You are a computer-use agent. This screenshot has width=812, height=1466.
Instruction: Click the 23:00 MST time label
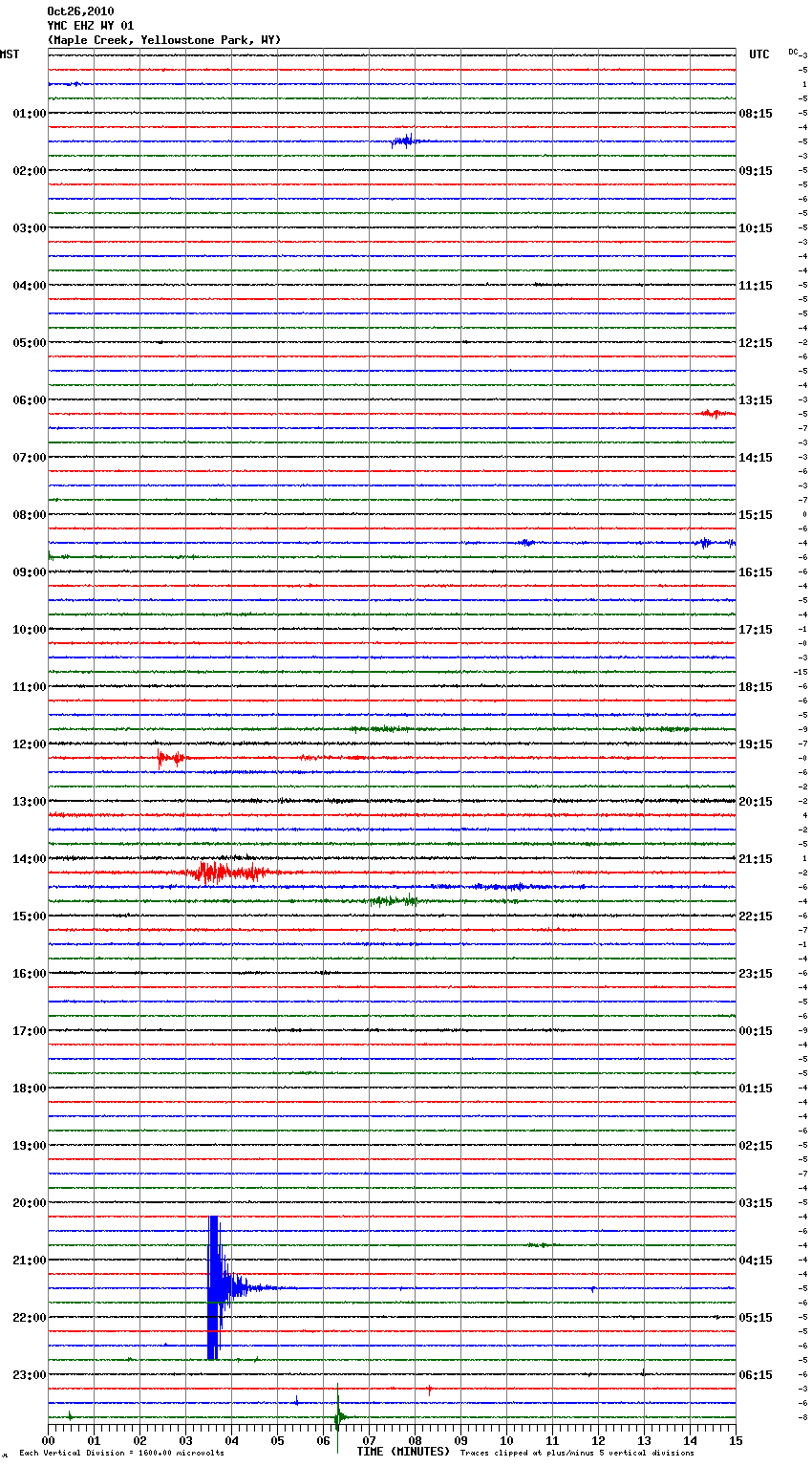click(x=30, y=1375)
